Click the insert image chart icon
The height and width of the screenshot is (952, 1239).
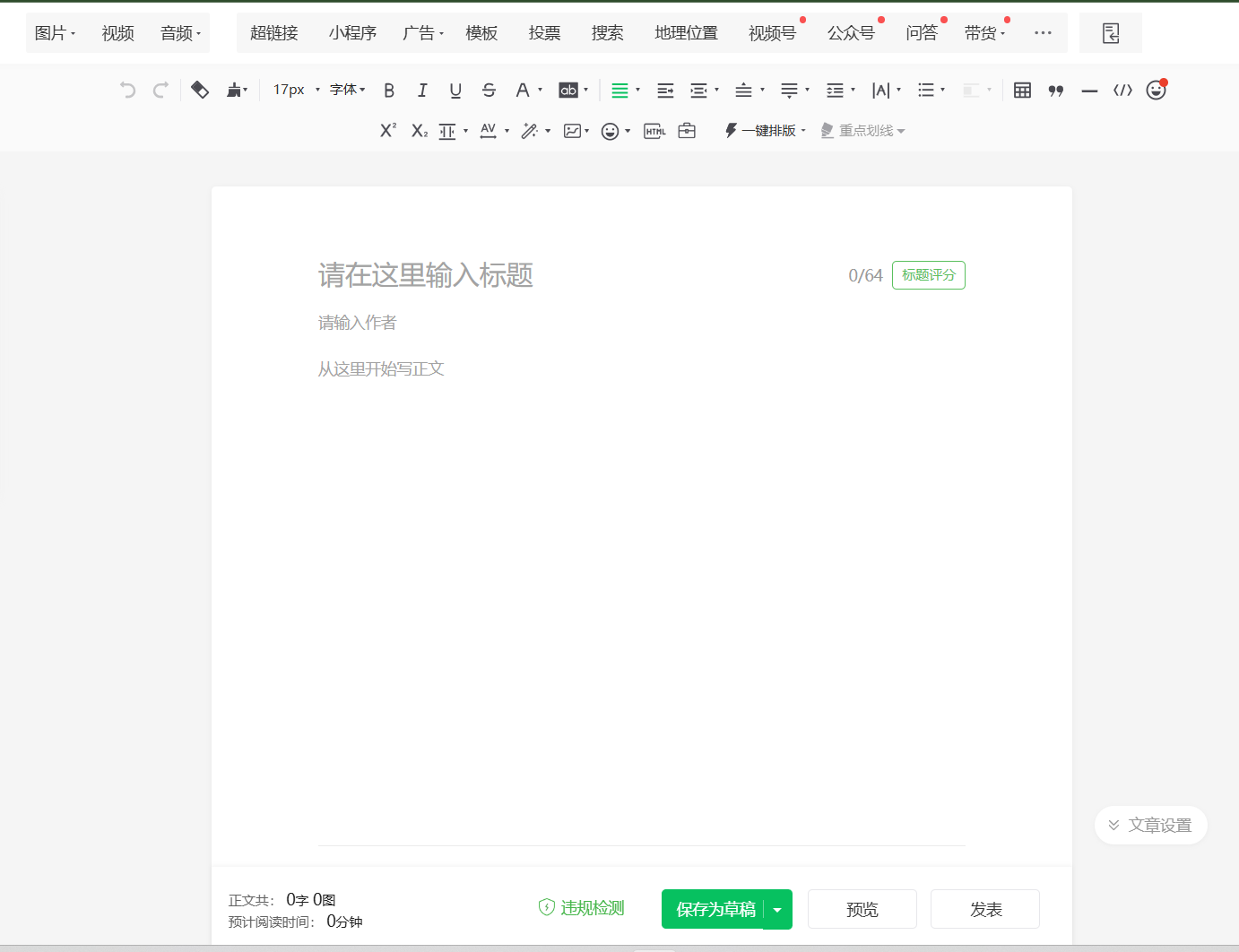pyautogui.click(x=572, y=131)
